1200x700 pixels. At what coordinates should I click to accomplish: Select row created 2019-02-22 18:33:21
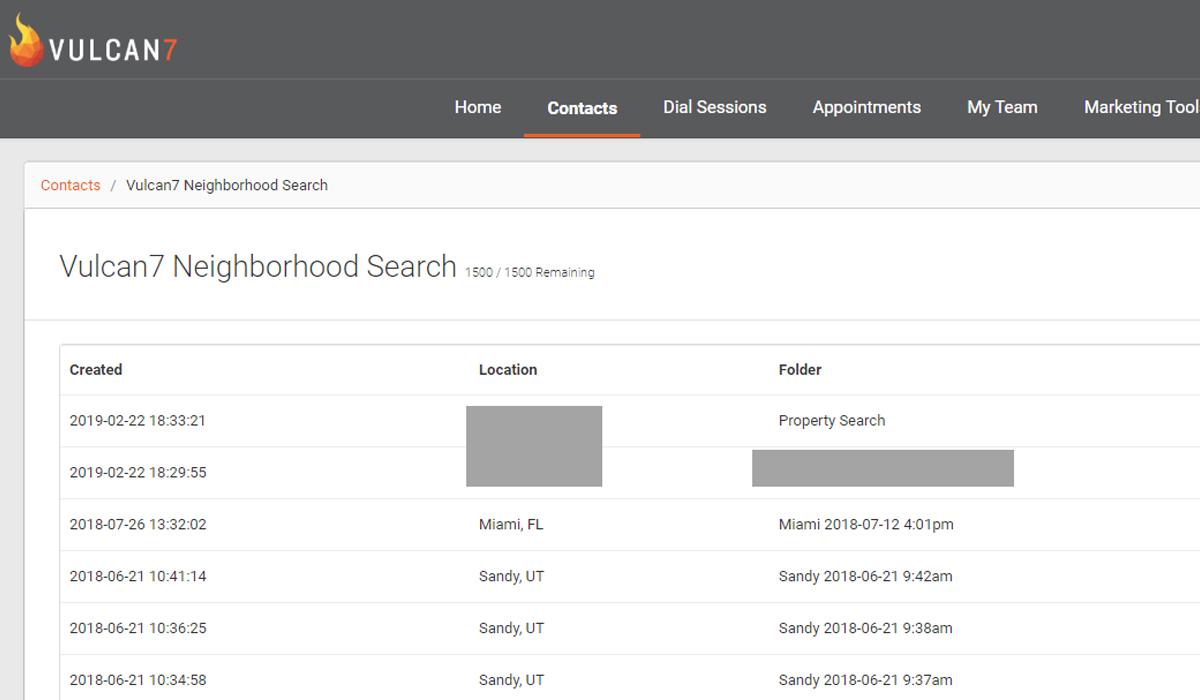[630, 421]
